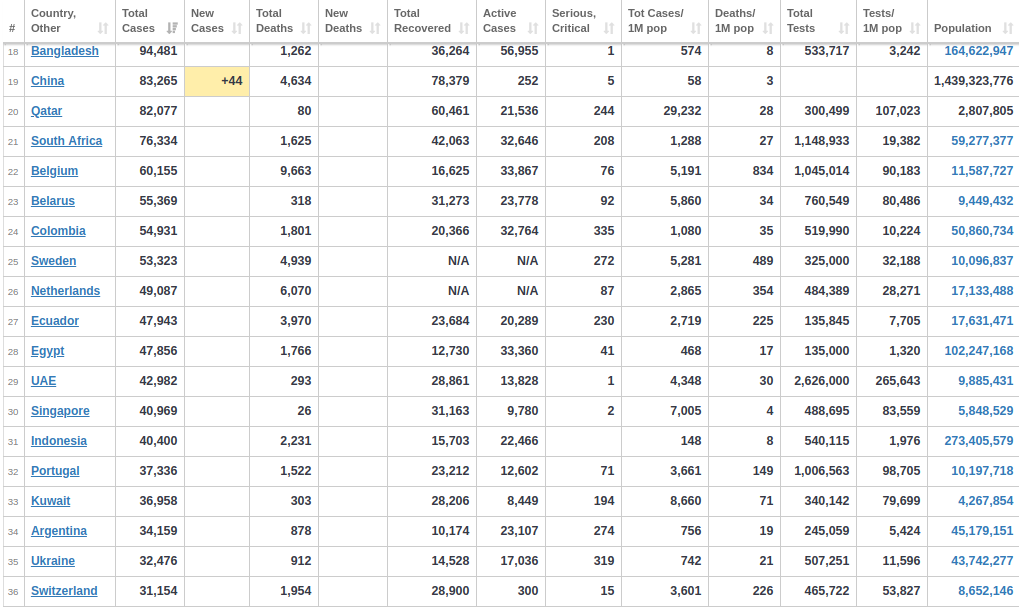The height and width of the screenshot is (607, 1019).
Task: Click Sweden population link 10,096,837
Action: (982, 261)
